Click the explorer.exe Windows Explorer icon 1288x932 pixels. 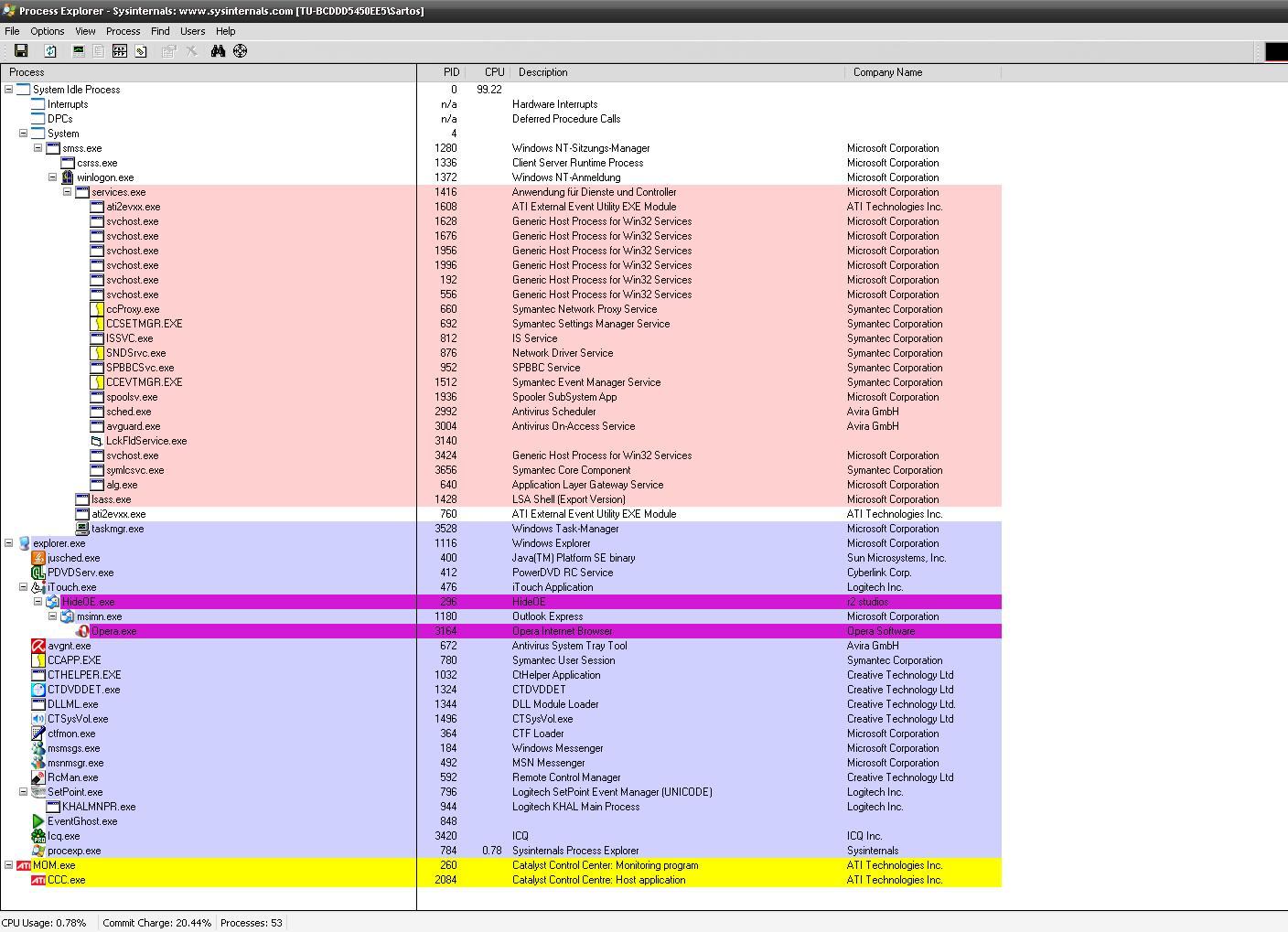pos(24,543)
